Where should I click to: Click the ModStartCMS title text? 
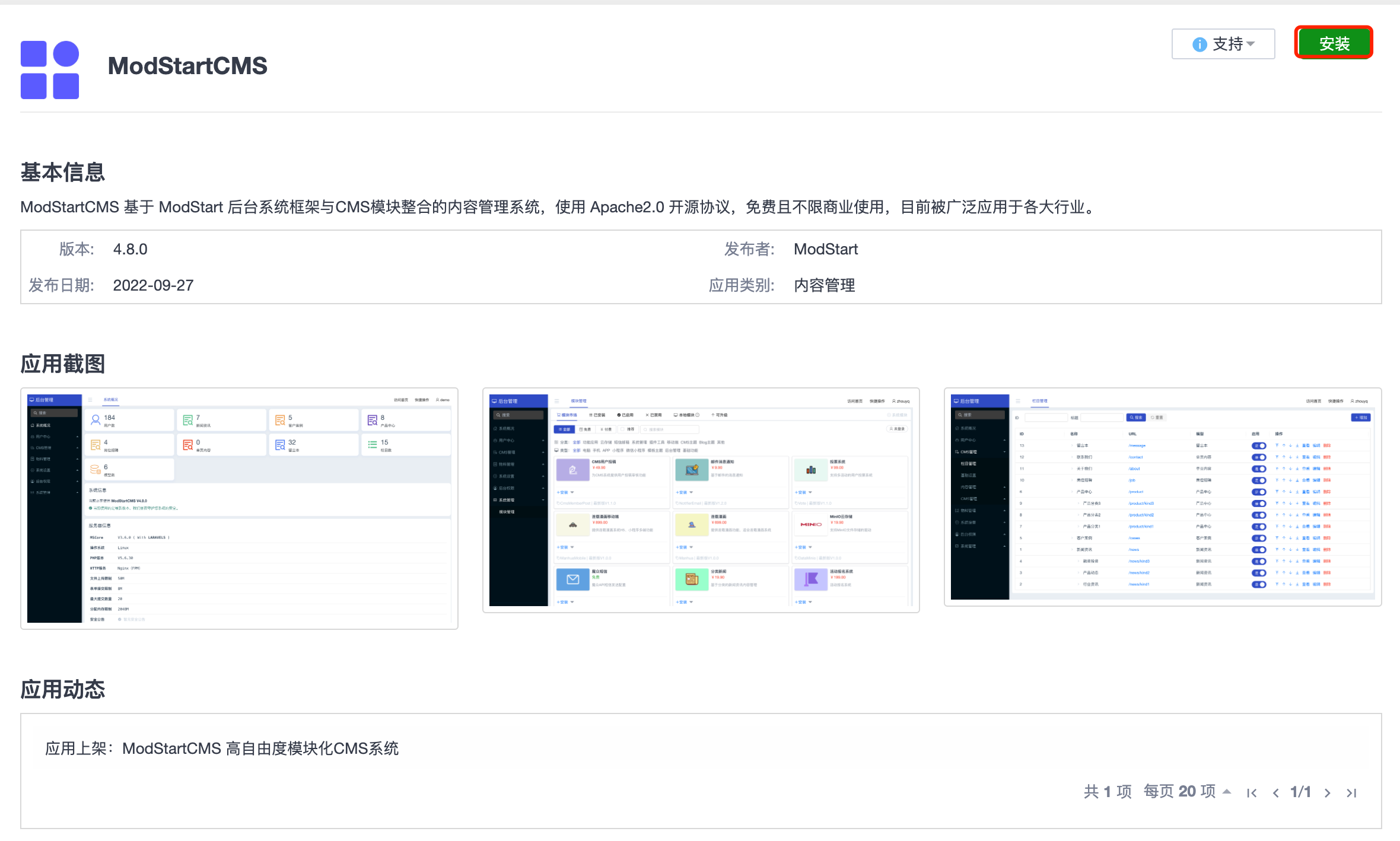tap(187, 66)
